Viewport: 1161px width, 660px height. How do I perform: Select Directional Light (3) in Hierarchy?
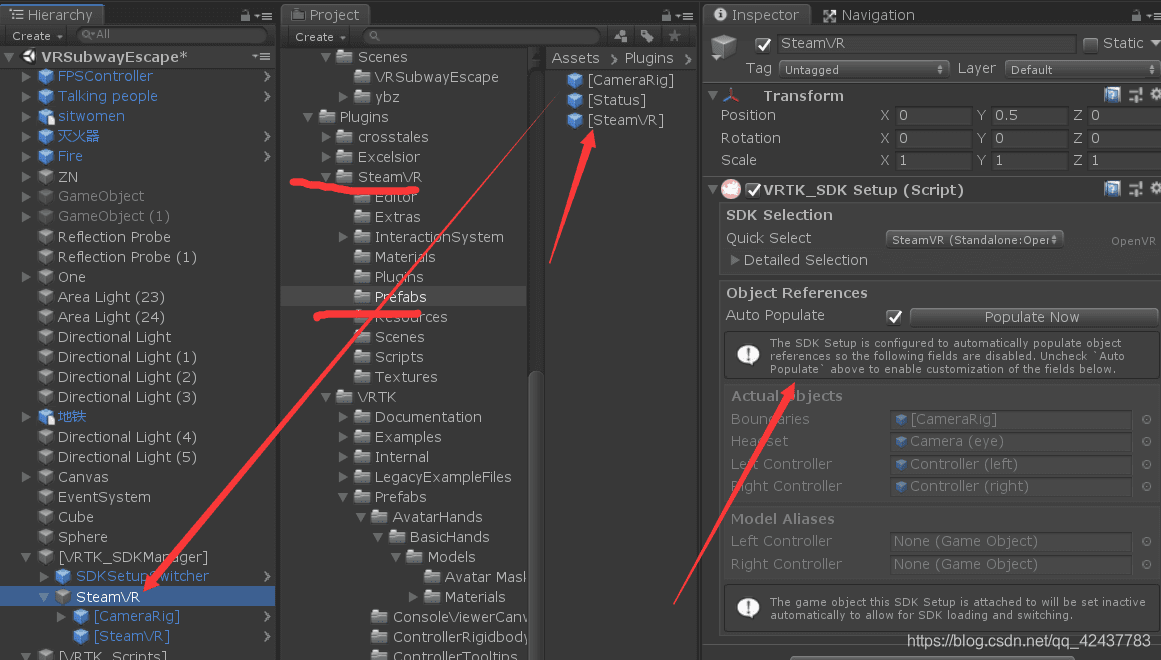(127, 397)
